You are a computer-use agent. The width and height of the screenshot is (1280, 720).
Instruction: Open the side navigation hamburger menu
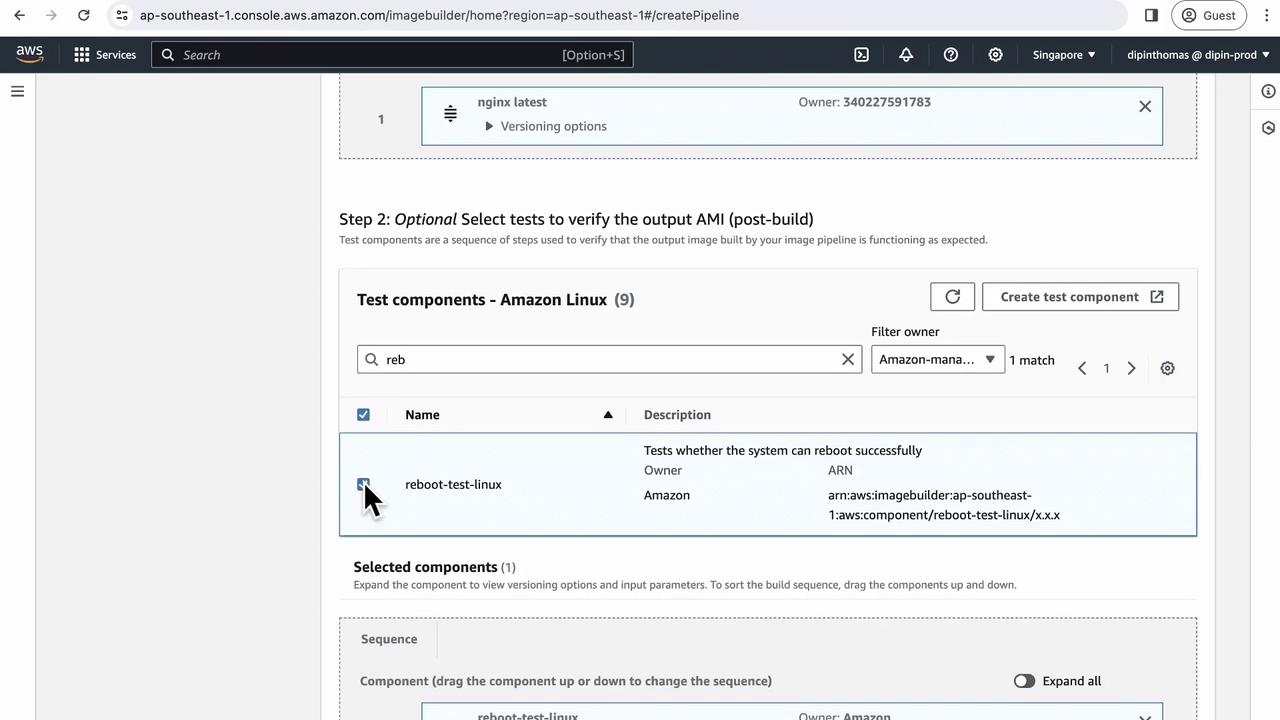[17, 91]
